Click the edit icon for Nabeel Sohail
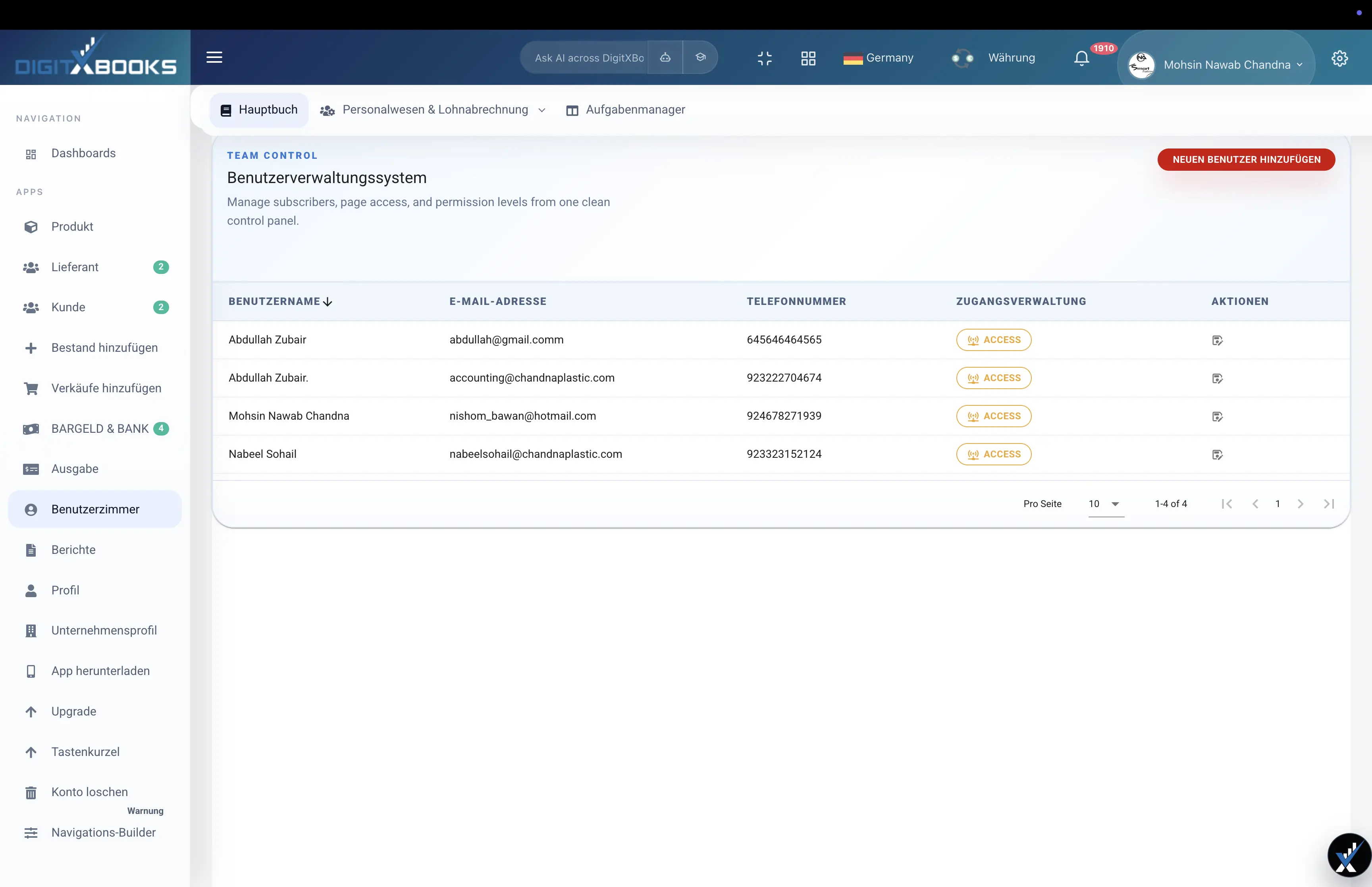Viewport: 1372px width, 887px height. coord(1217,455)
